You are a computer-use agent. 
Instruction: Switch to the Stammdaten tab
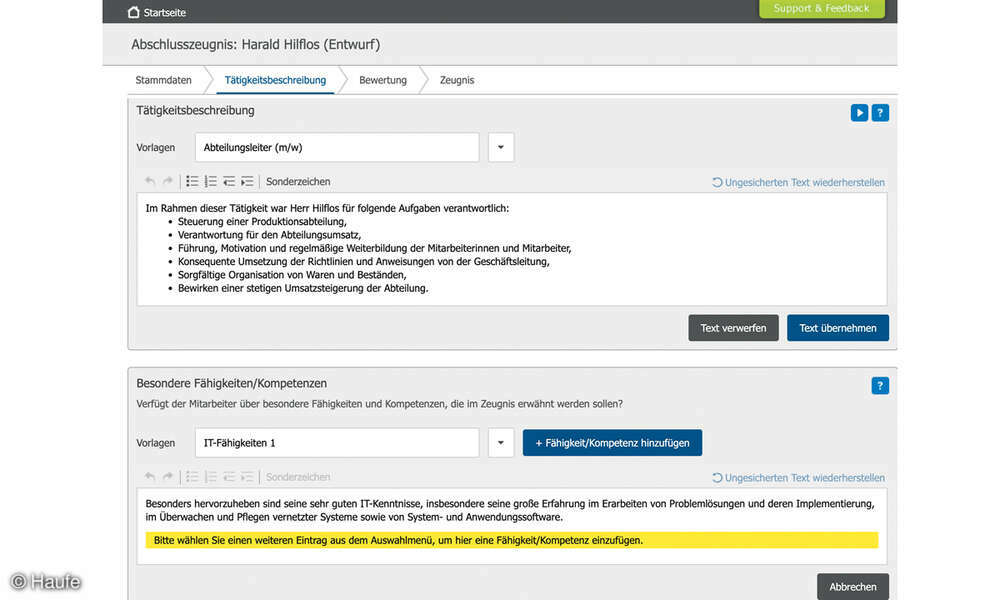pos(163,80)
